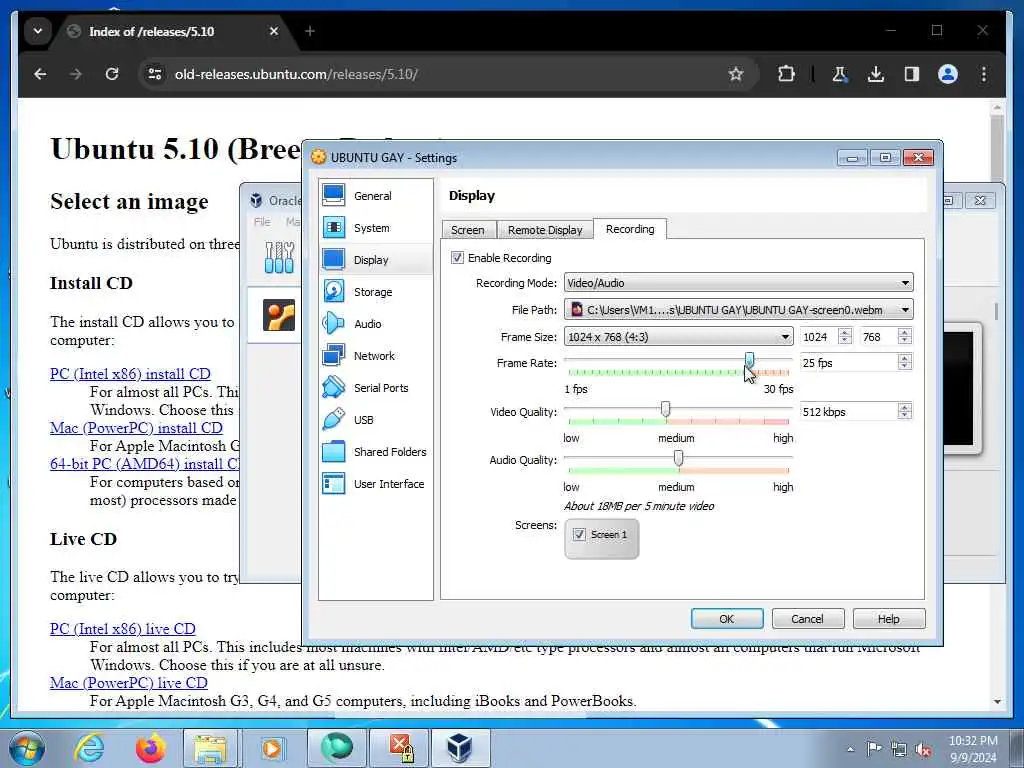Open Chrome downloads icon
The width and height of the screenshot is (1024, 768).
click(x=876, y=74)
